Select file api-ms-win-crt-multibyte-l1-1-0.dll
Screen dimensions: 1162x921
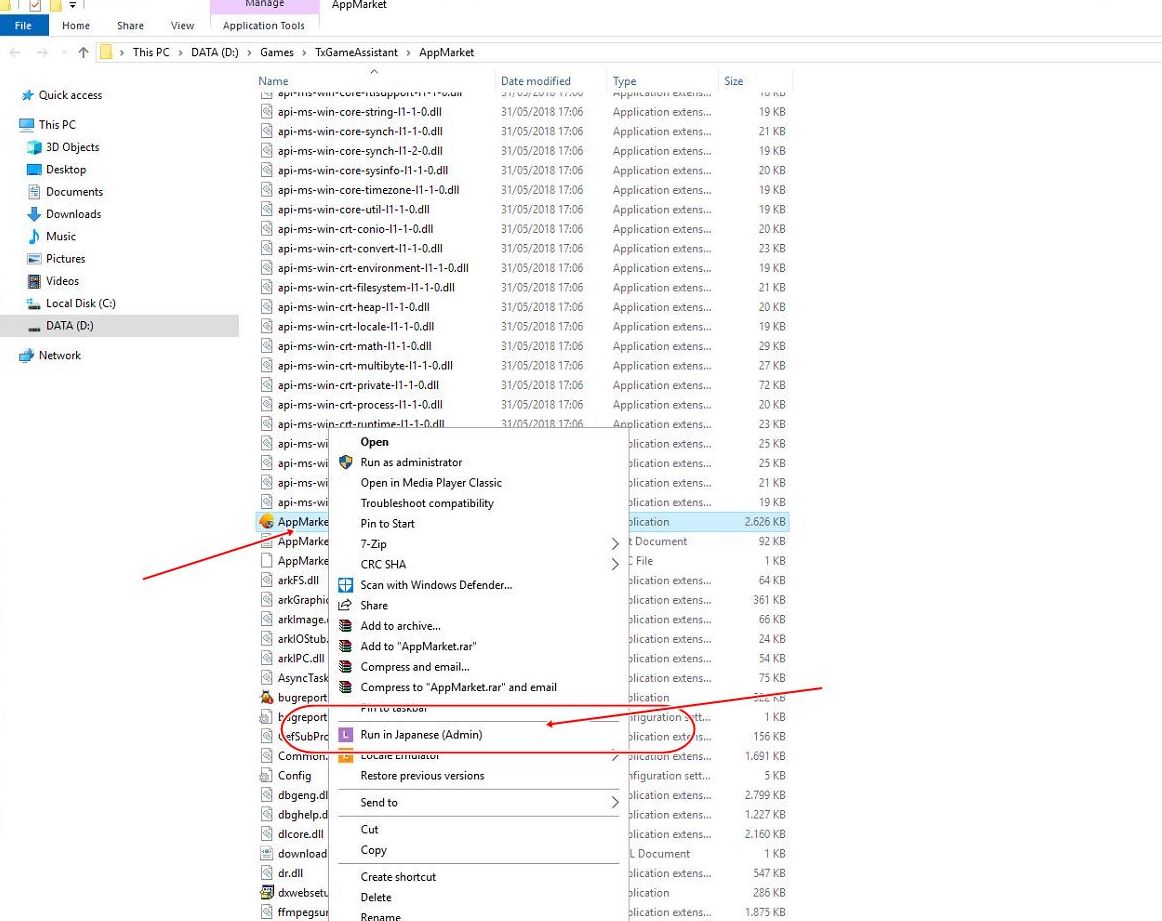coord(522,366)
